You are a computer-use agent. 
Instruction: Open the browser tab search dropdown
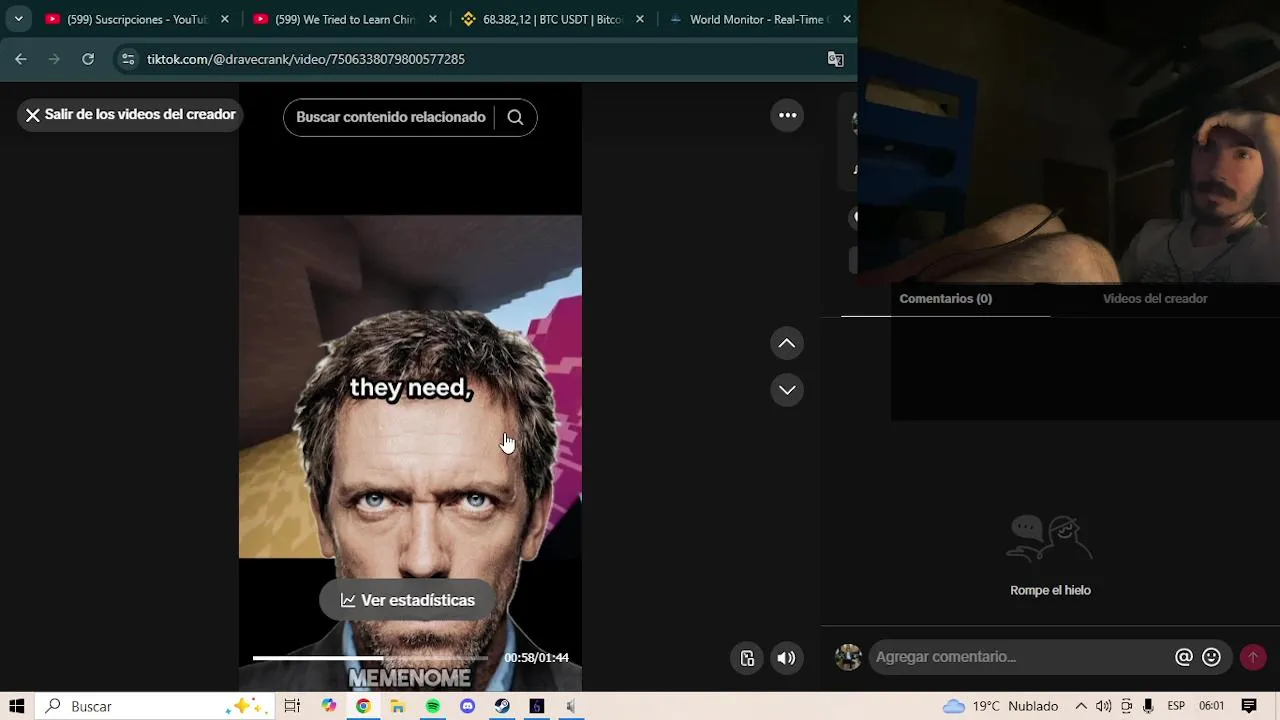[18, 19]
